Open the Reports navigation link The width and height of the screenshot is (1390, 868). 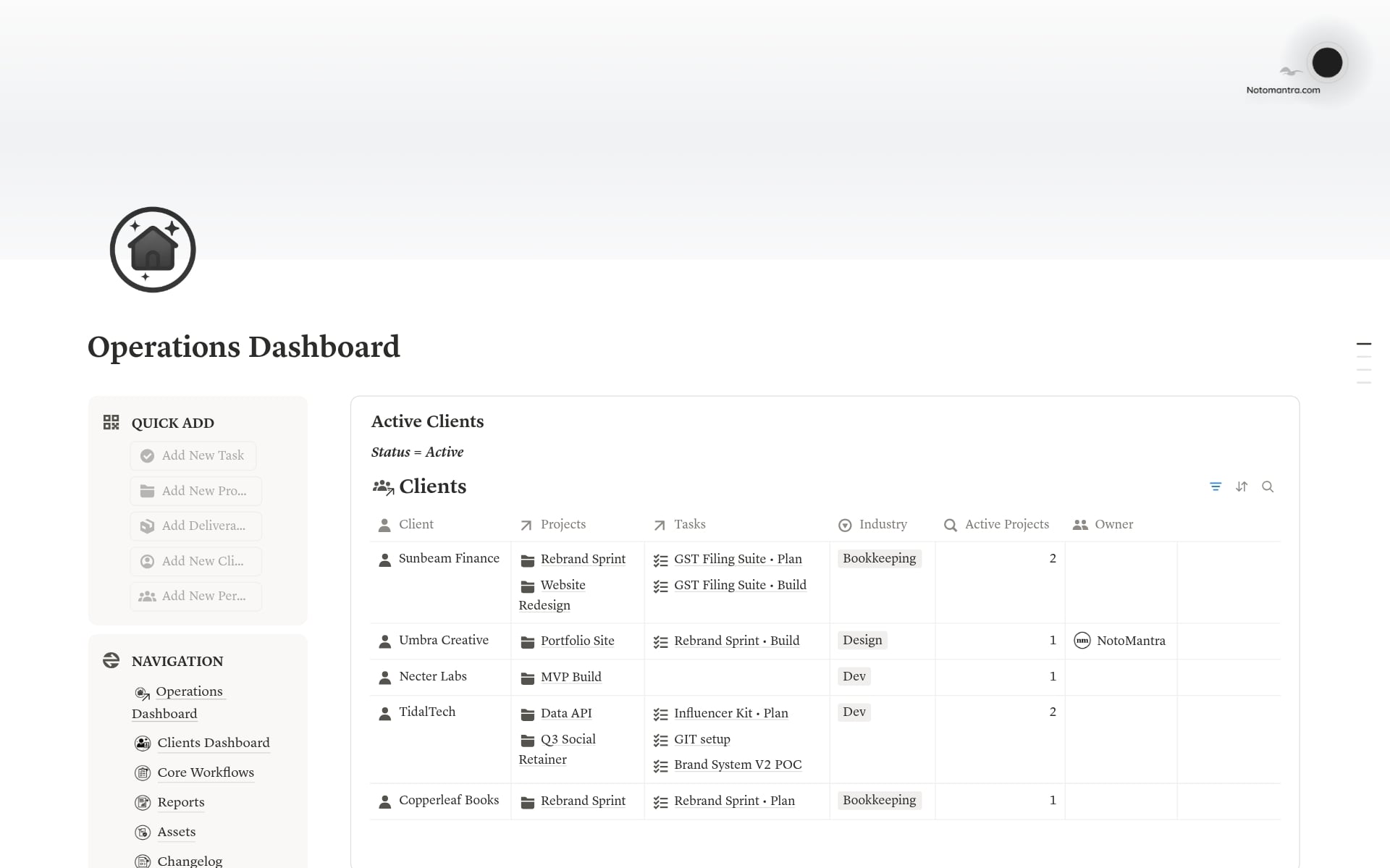(181, 802)
